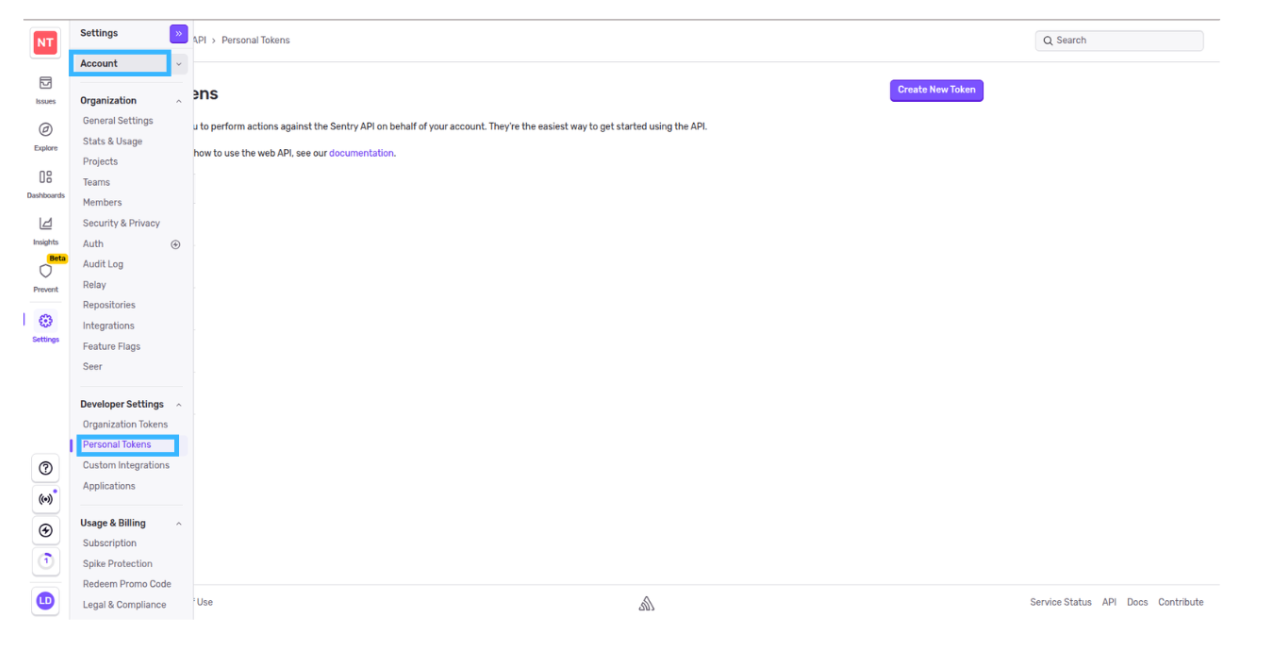Open the What's New broadcast icon
Screen dimensions: 1288x650
[x=45, y=499]
